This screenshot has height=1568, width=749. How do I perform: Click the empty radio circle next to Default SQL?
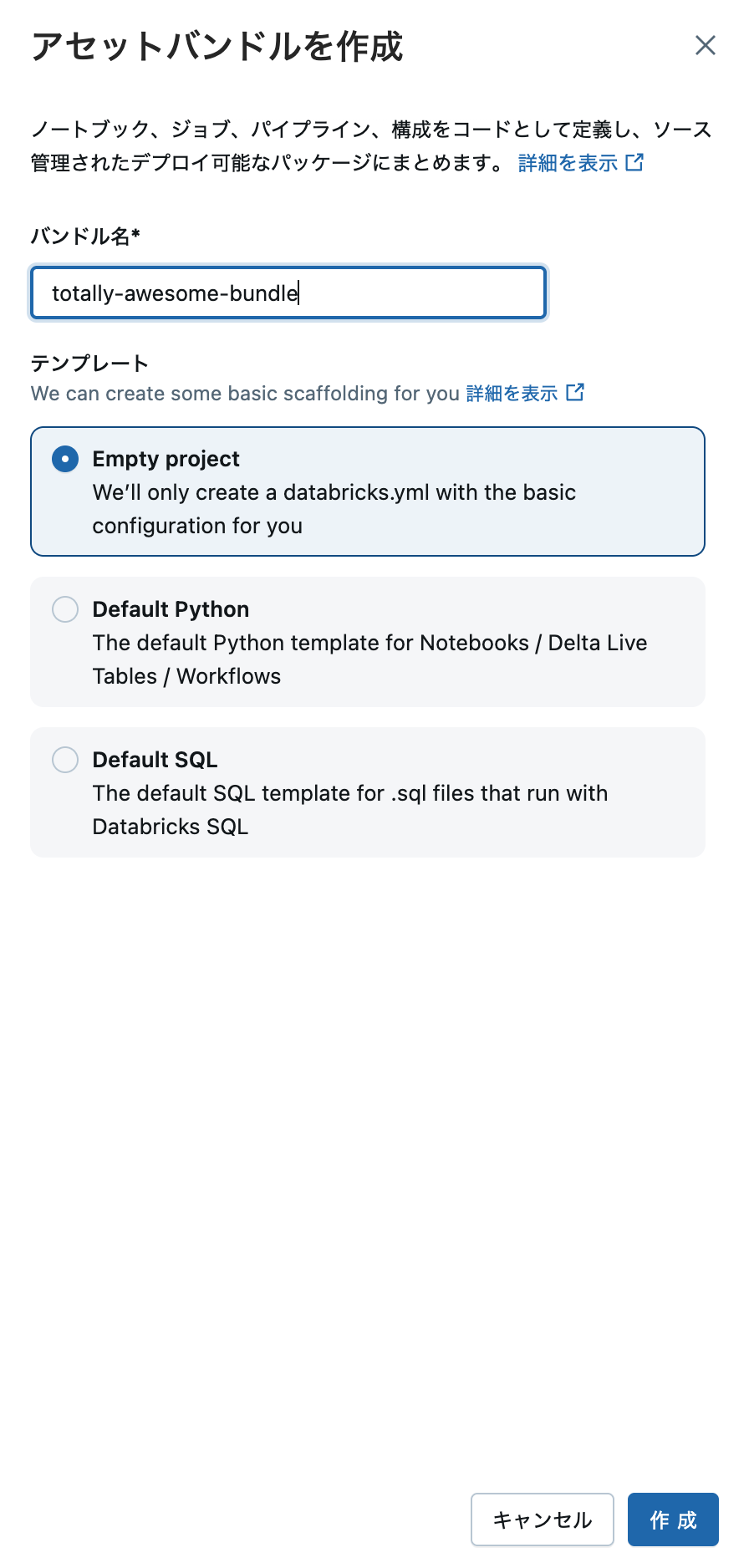click(x=64, y=759)
